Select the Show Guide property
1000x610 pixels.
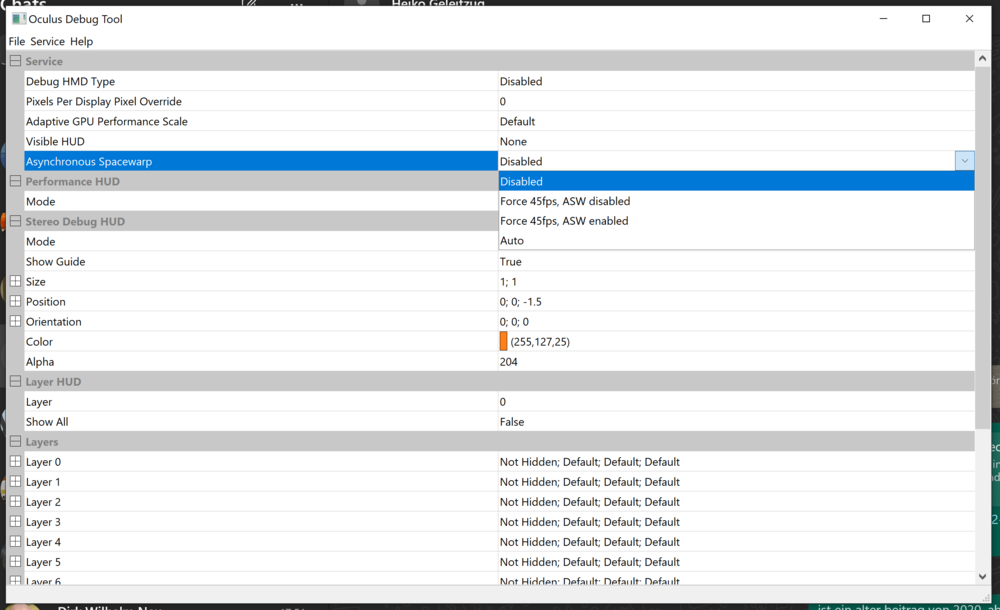pyautogui.click(x=261, y=262)
